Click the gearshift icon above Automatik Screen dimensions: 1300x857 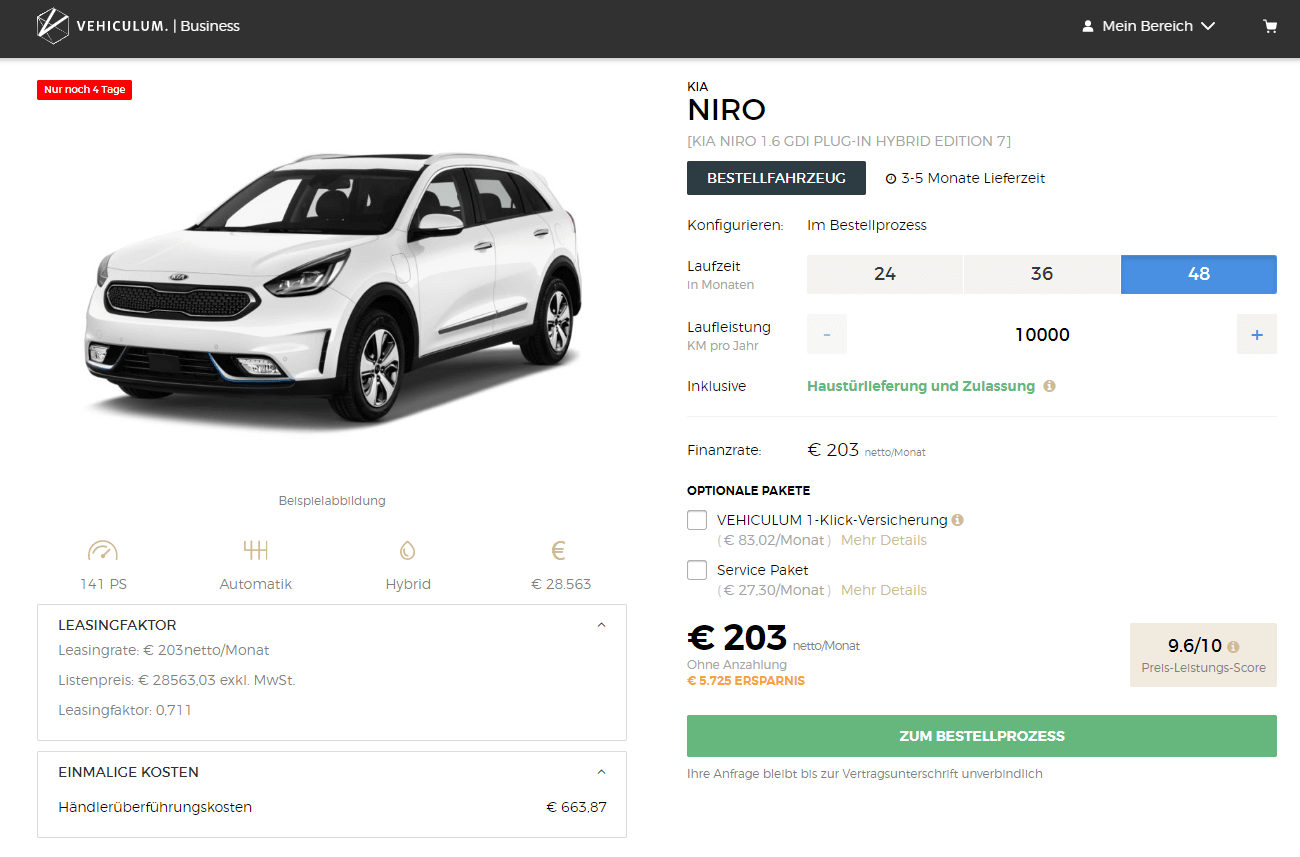pyautogui.click(x=256, y=550)
